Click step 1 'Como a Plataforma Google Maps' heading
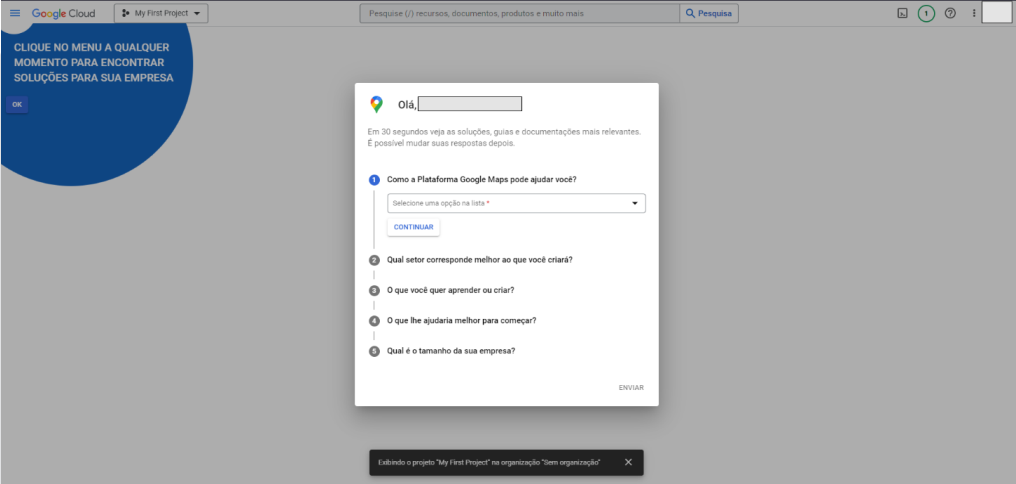Image resolution: width=1016 pixels, height=484 pixels. tap(481, 179)
